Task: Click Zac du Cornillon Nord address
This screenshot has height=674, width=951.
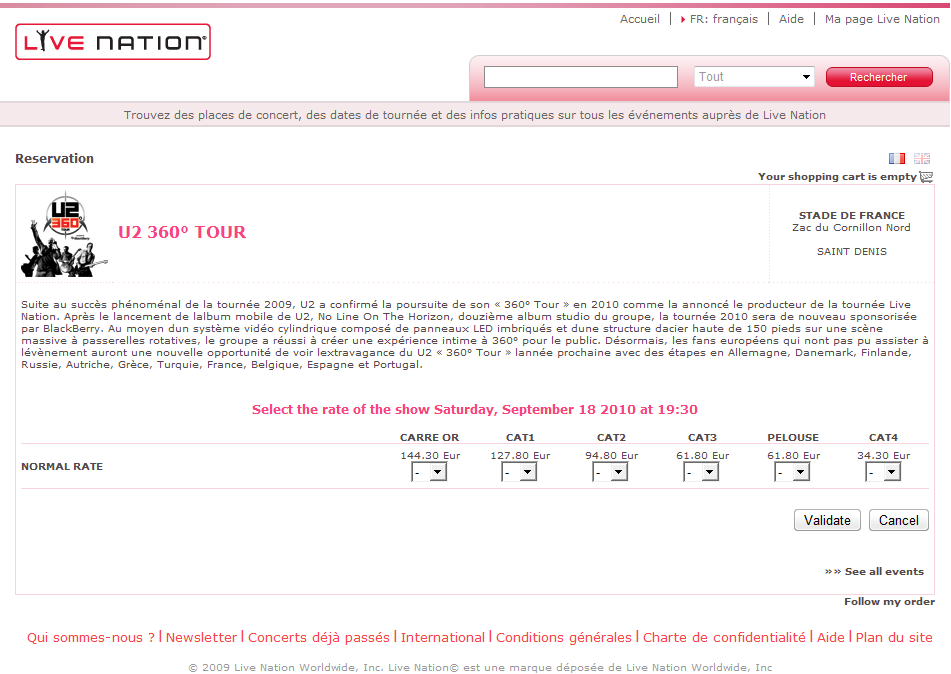Action: pos(852,227)
